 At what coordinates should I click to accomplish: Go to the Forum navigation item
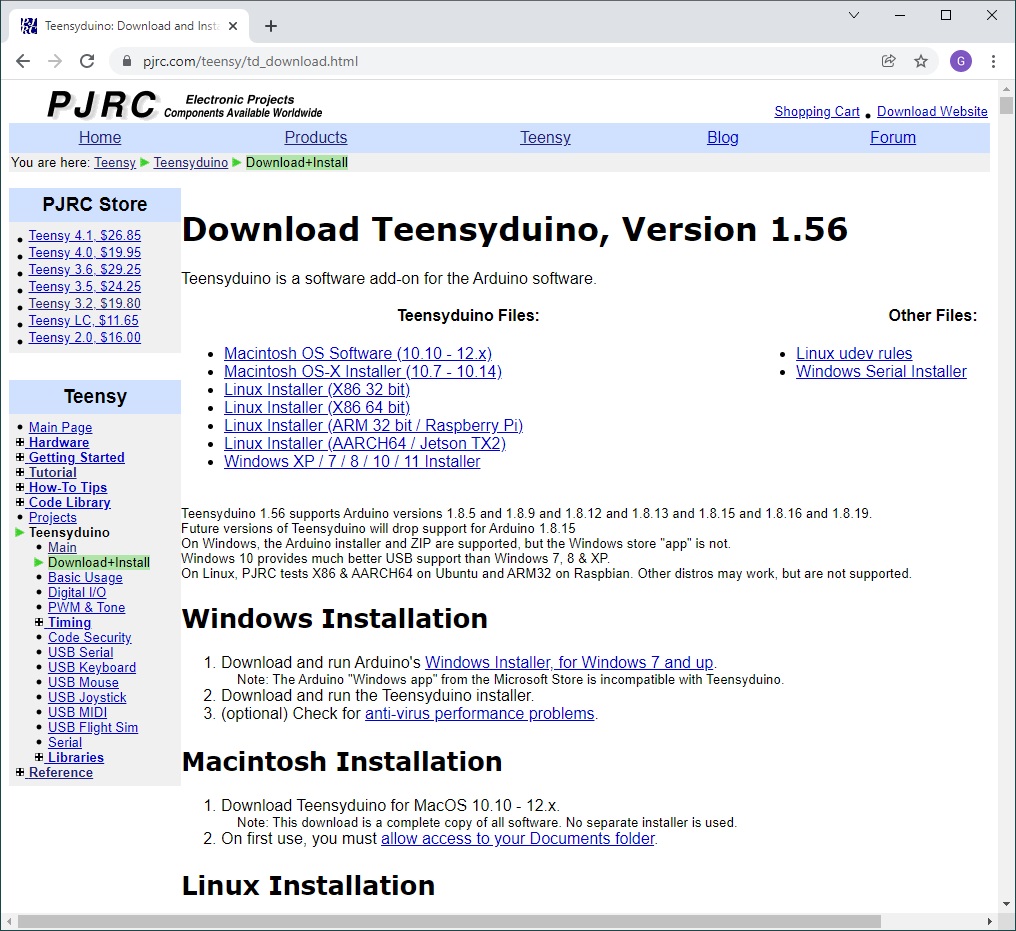(x=892, y=138)
